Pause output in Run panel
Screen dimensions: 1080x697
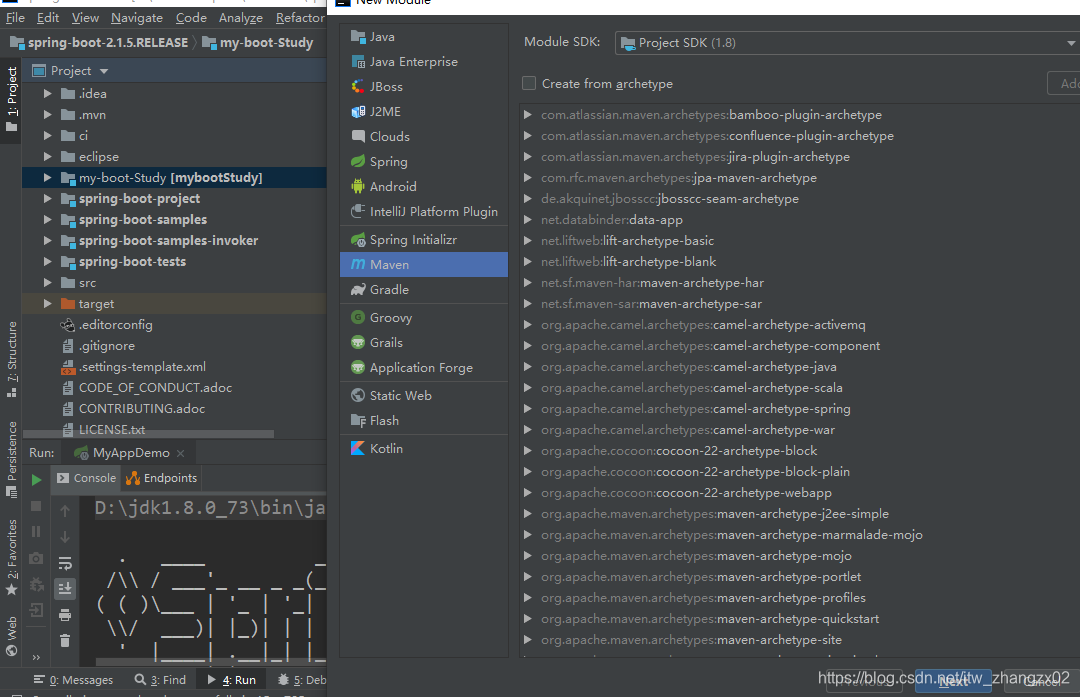(37, 532)
